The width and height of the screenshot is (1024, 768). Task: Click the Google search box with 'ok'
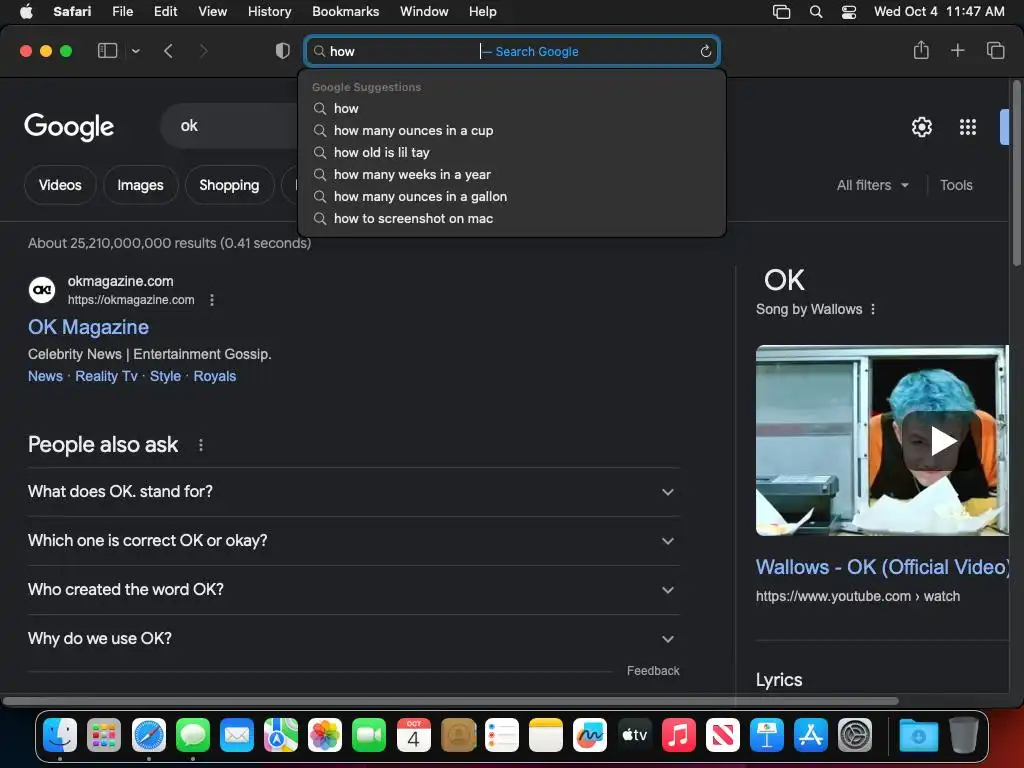tap(229, 125)
